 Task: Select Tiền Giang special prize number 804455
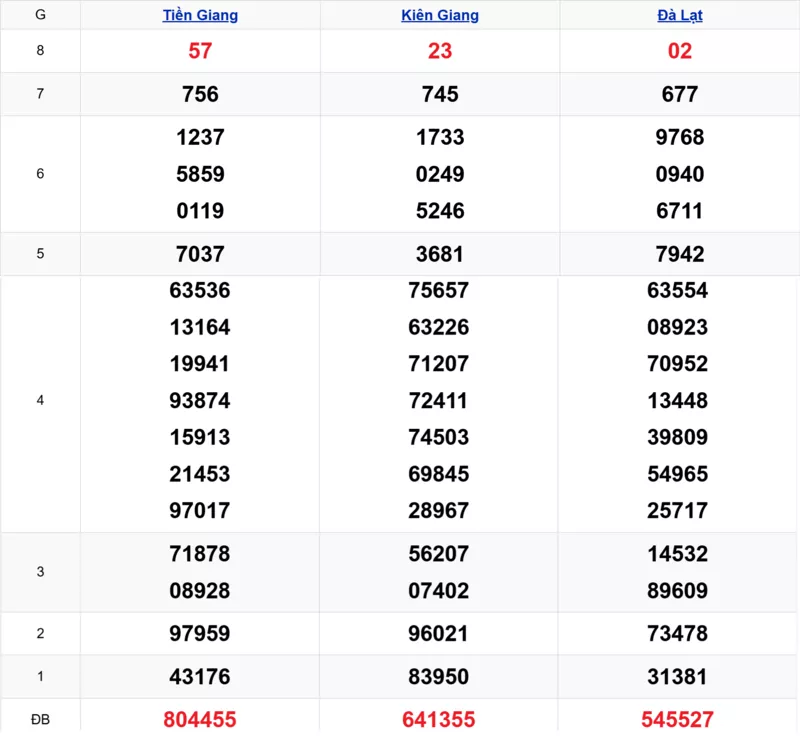point(200,719)
